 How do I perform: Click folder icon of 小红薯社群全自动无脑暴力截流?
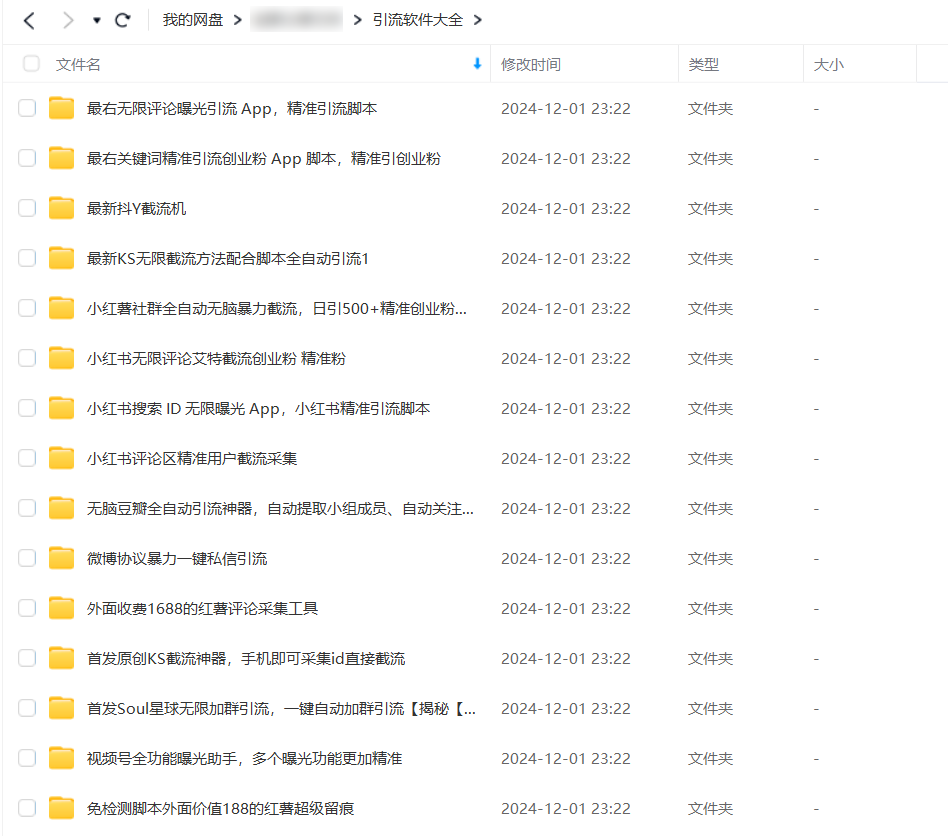pos(61,308)
